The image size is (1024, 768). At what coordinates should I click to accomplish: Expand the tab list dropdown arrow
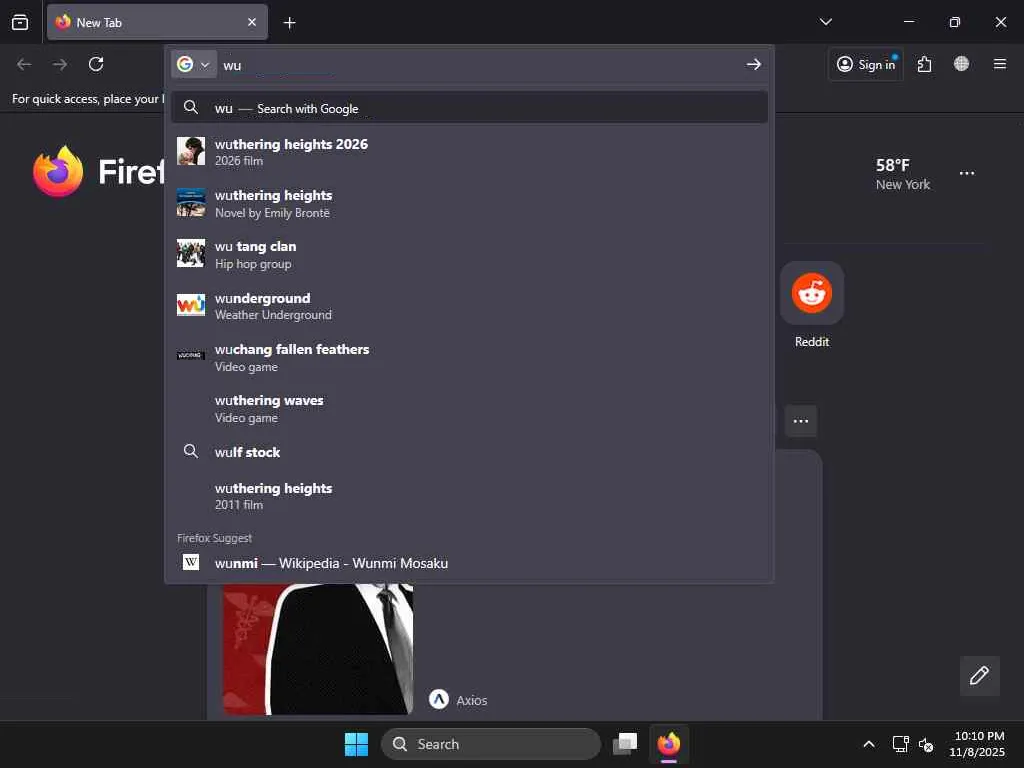pos(825,22)
